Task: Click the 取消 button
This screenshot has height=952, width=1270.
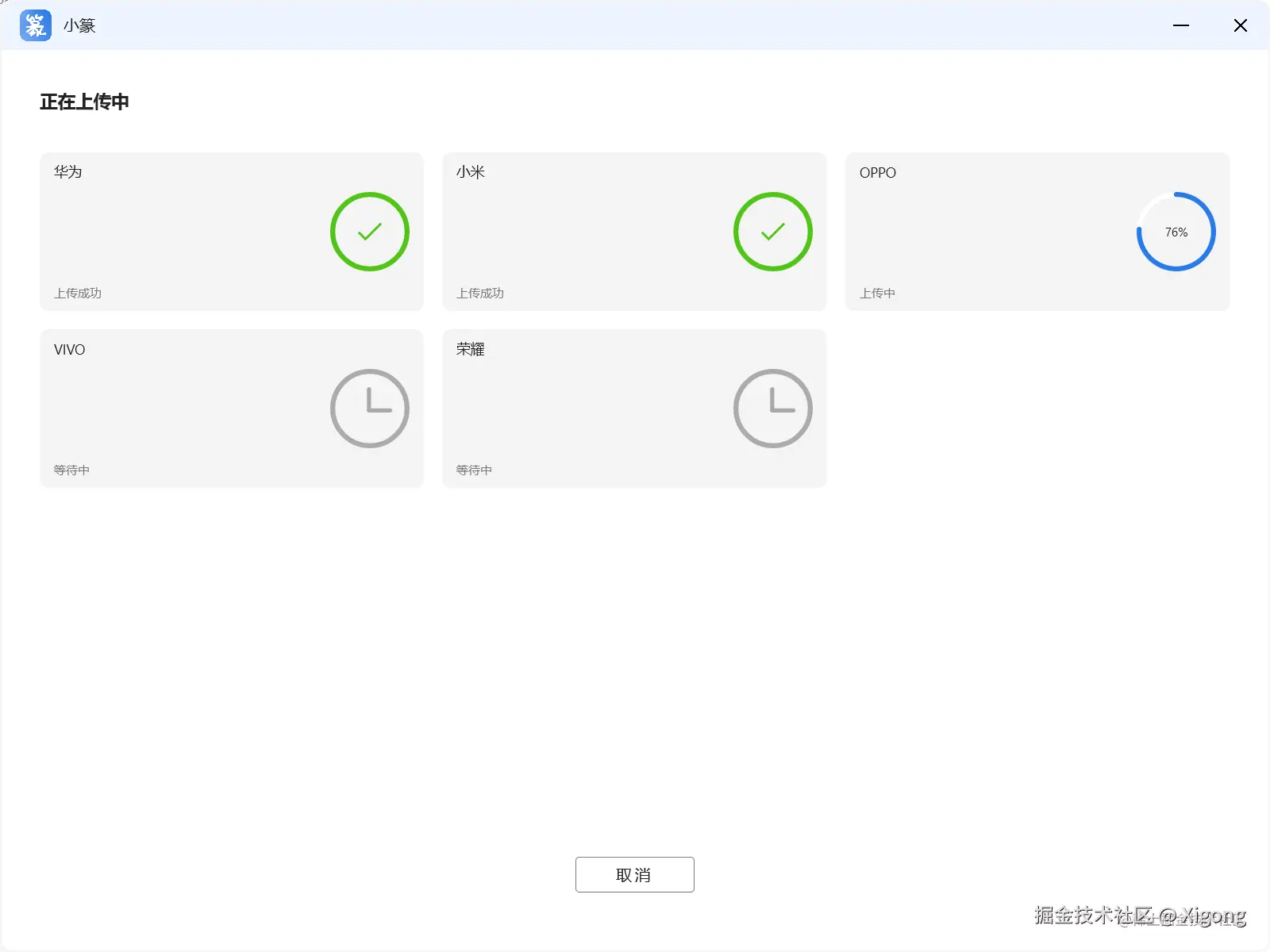Action: click(635, 874)
